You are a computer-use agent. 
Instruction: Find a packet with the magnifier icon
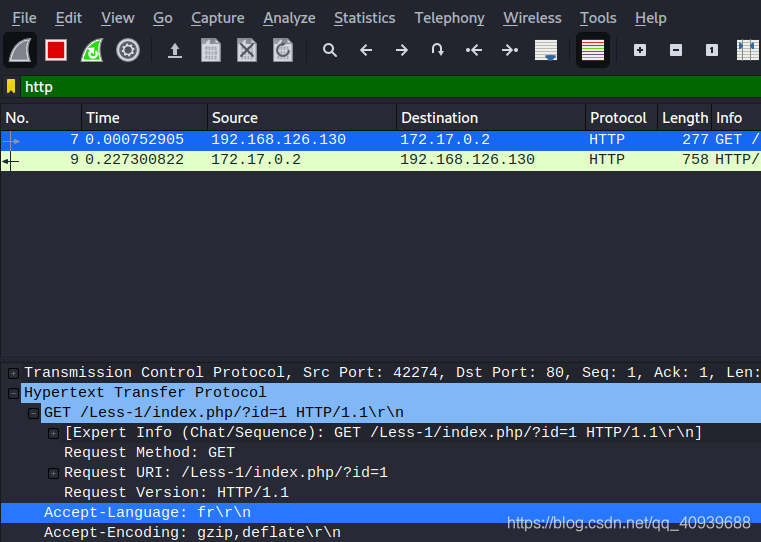330,50
